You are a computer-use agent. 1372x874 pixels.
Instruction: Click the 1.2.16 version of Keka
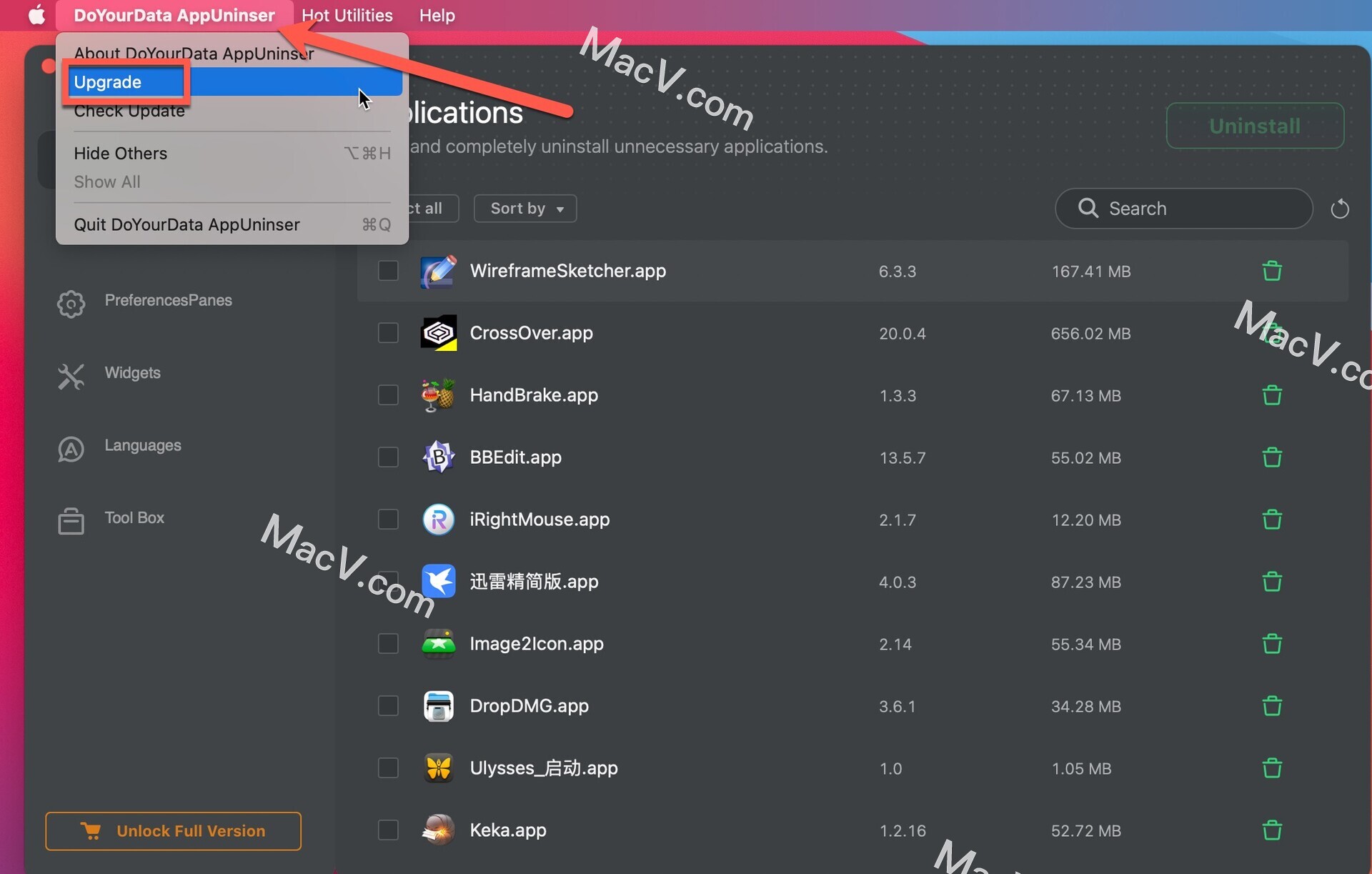pos(902,831)
